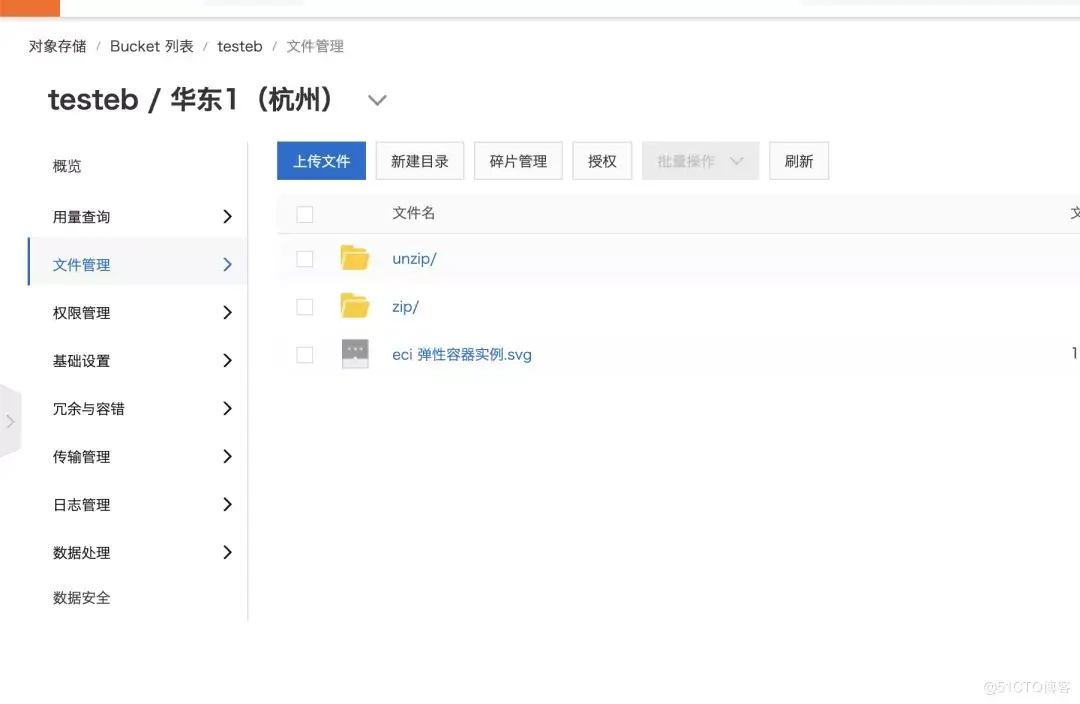Image resolution: width=1080 pixels, height=704 pixels.
Task: Open the 概览 sidebar item
Action: 67,166
